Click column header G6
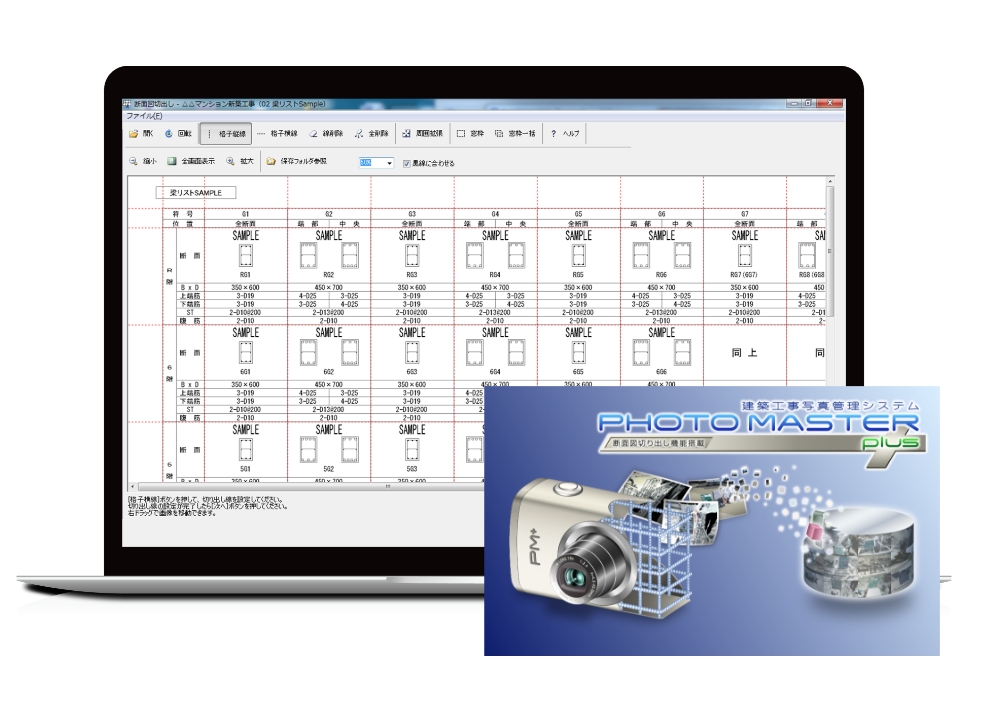The width and height of the screenshot is (1000, 720). click(x=662, y=214)
